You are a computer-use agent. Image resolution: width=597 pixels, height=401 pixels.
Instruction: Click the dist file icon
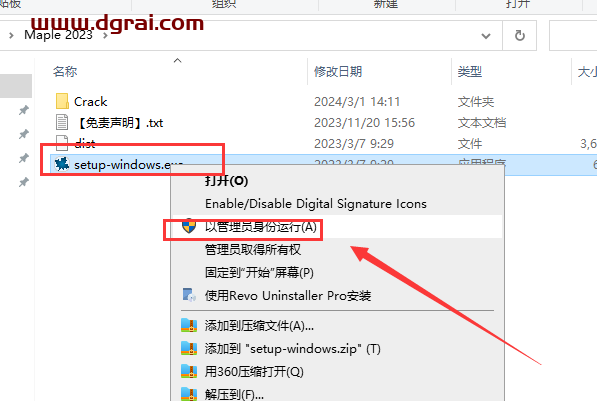[62, 143]
